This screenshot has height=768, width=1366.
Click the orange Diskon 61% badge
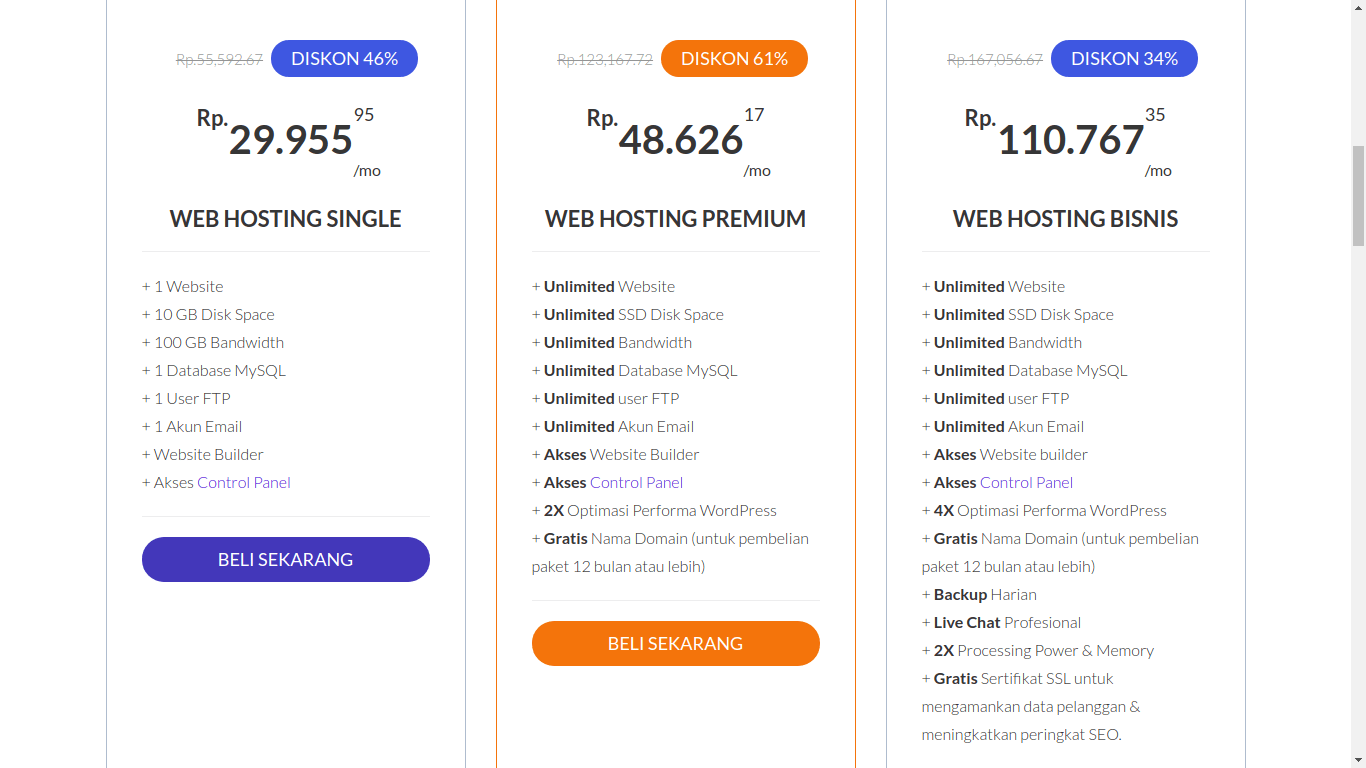[734, 58]
